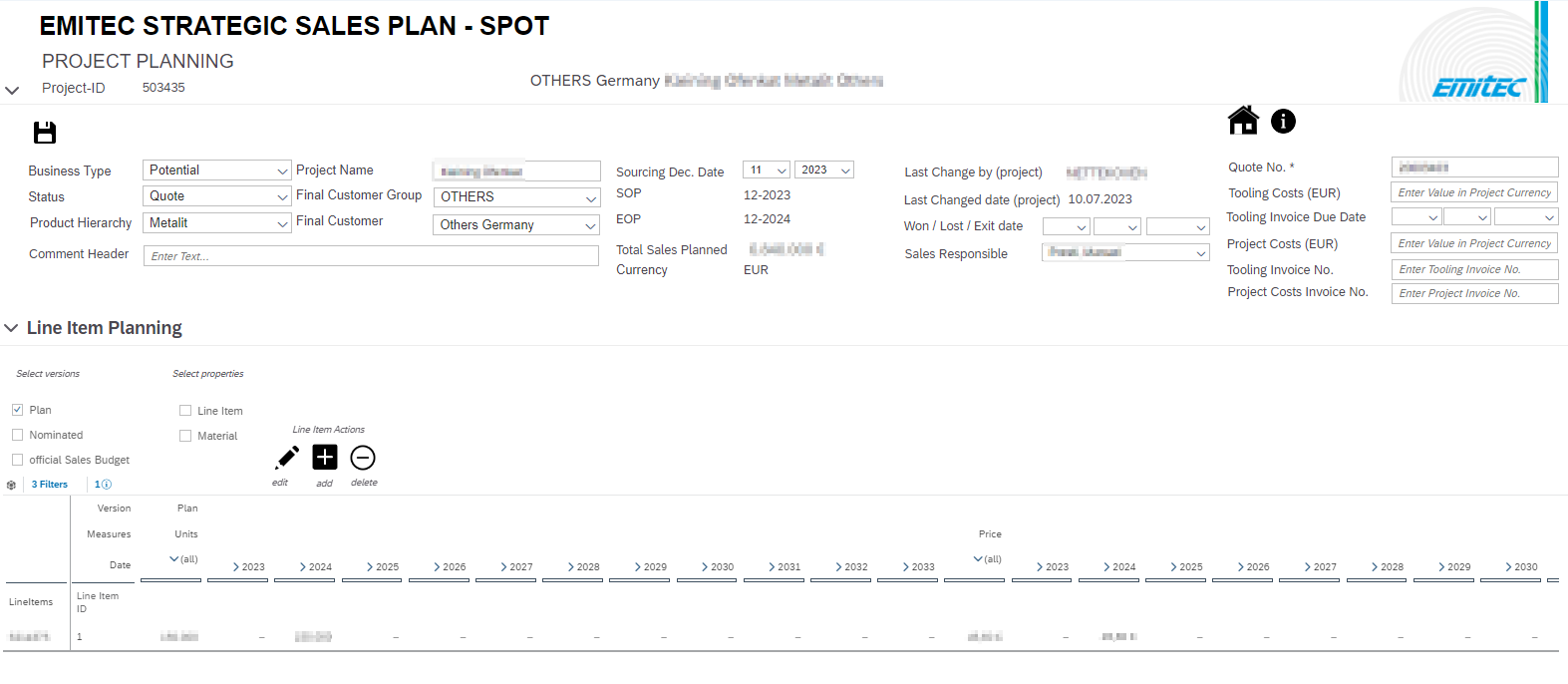This screenshot has height=684, width=1568.
Task: Add a line item with plus icon
Action: click(325, 458)
